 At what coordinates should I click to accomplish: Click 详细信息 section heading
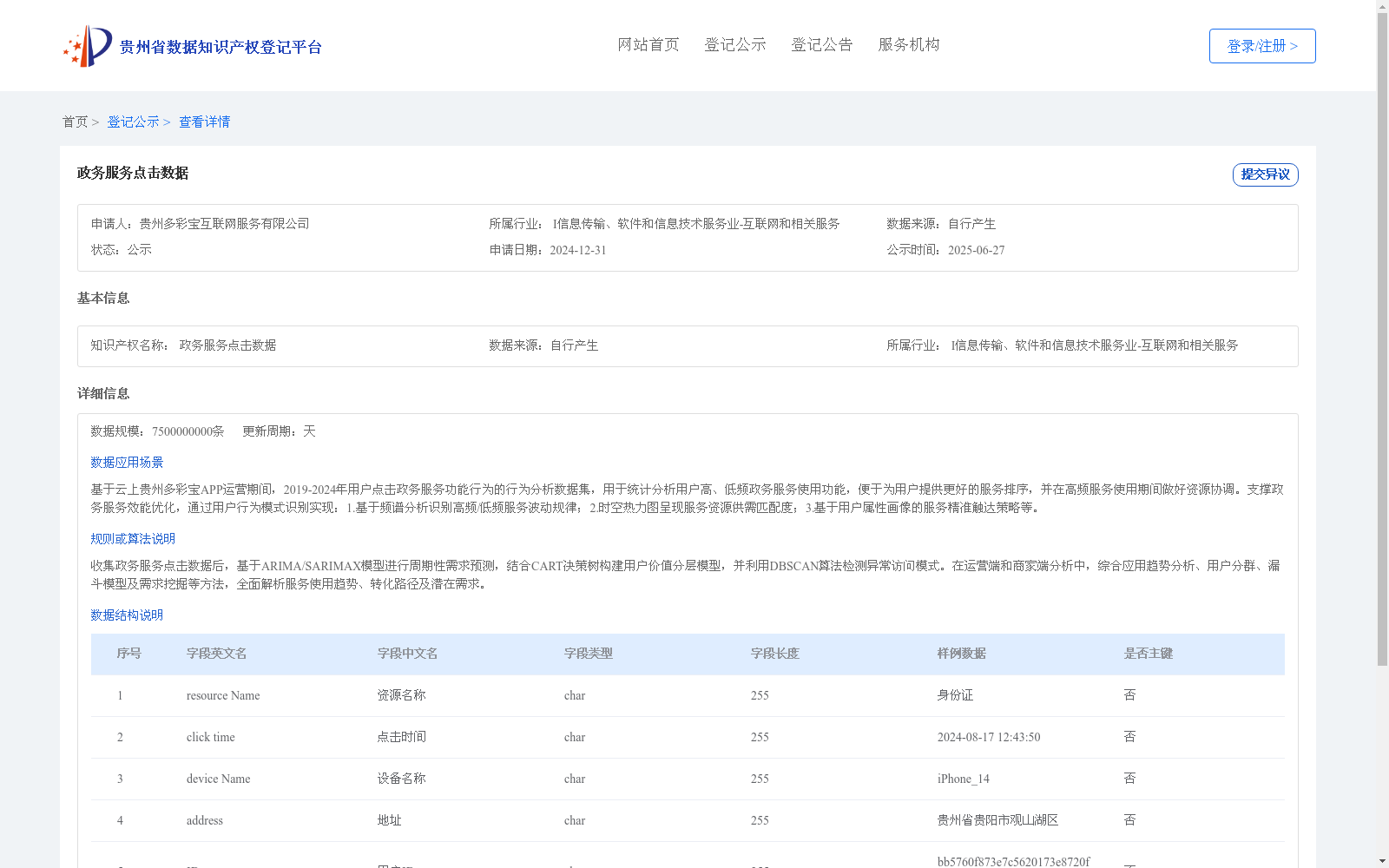[x=103, y=393]
